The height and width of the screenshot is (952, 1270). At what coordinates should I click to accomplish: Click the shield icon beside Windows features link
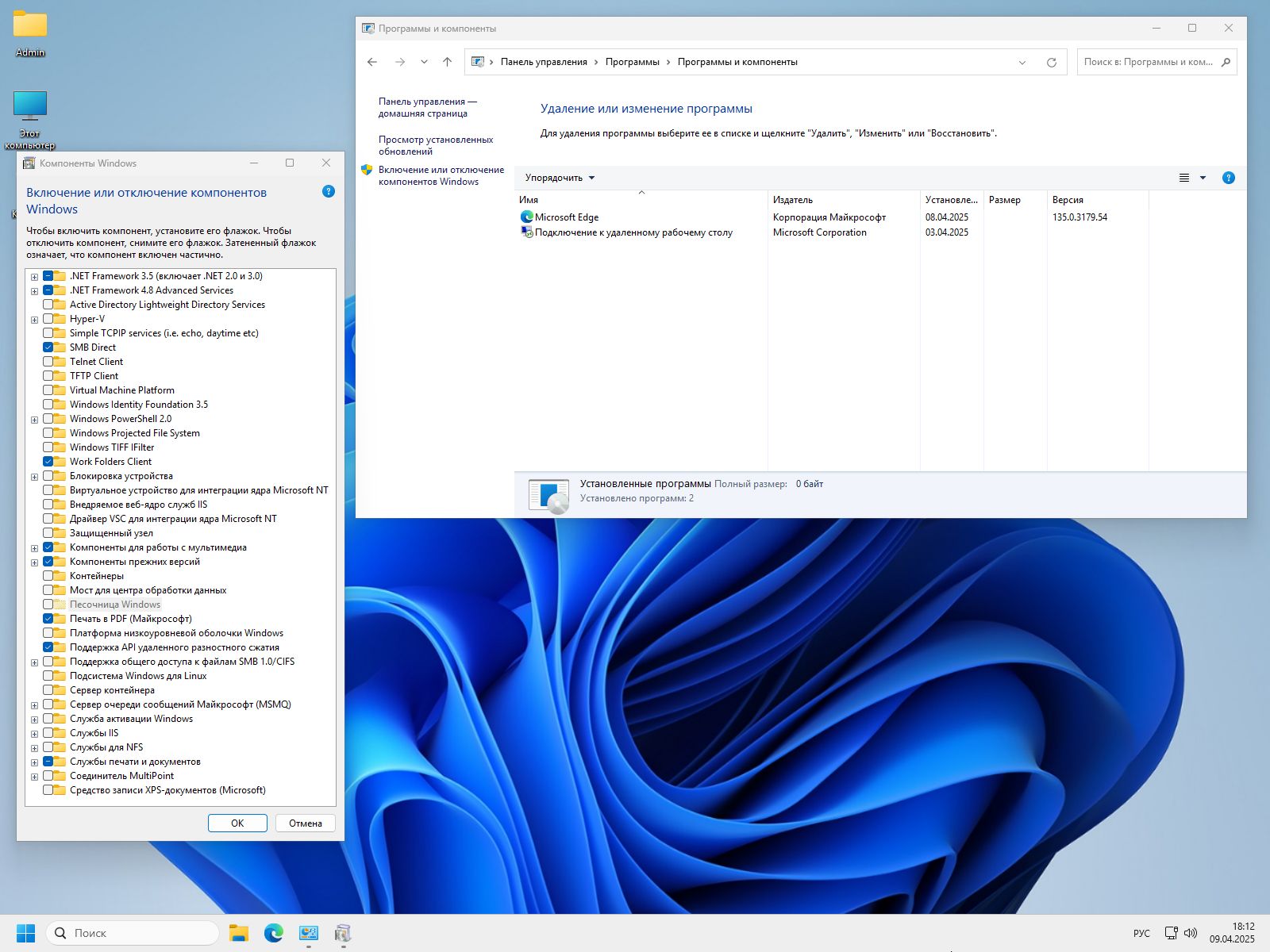coord(367,170)
